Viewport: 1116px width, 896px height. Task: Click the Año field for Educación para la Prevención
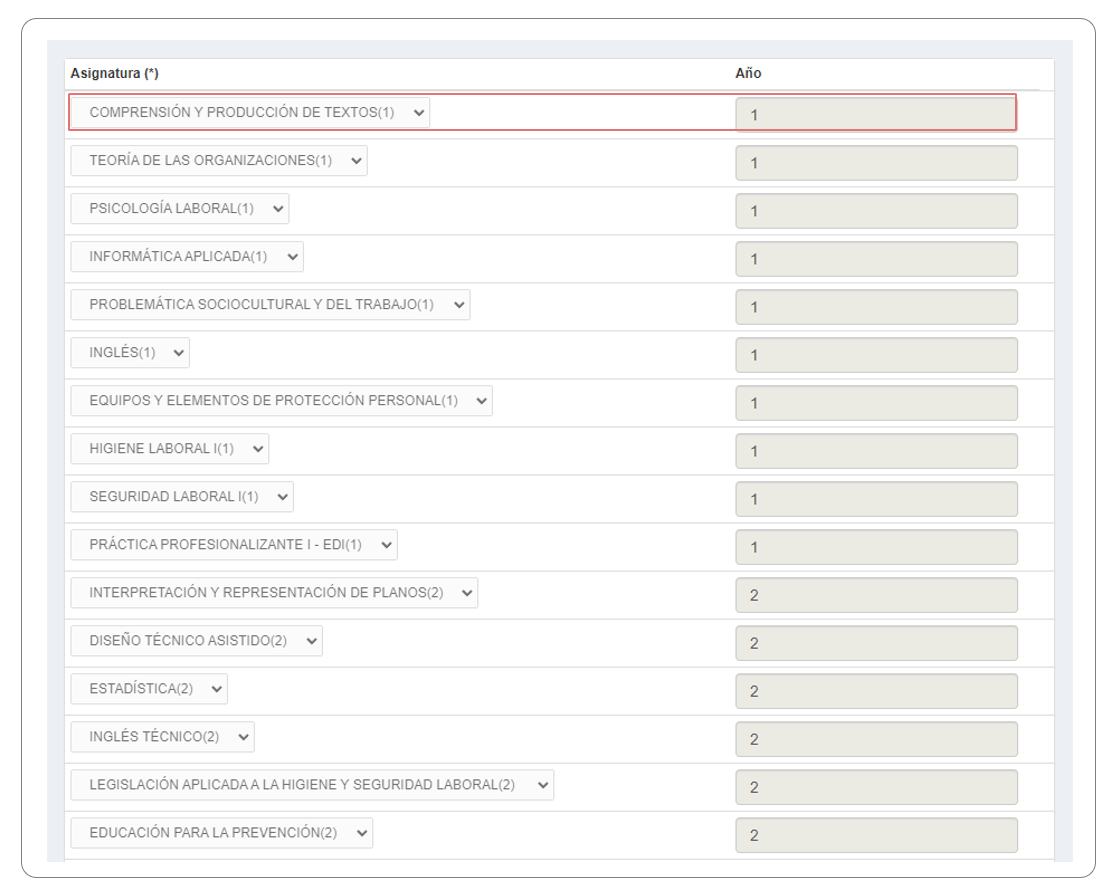(876, 835)
